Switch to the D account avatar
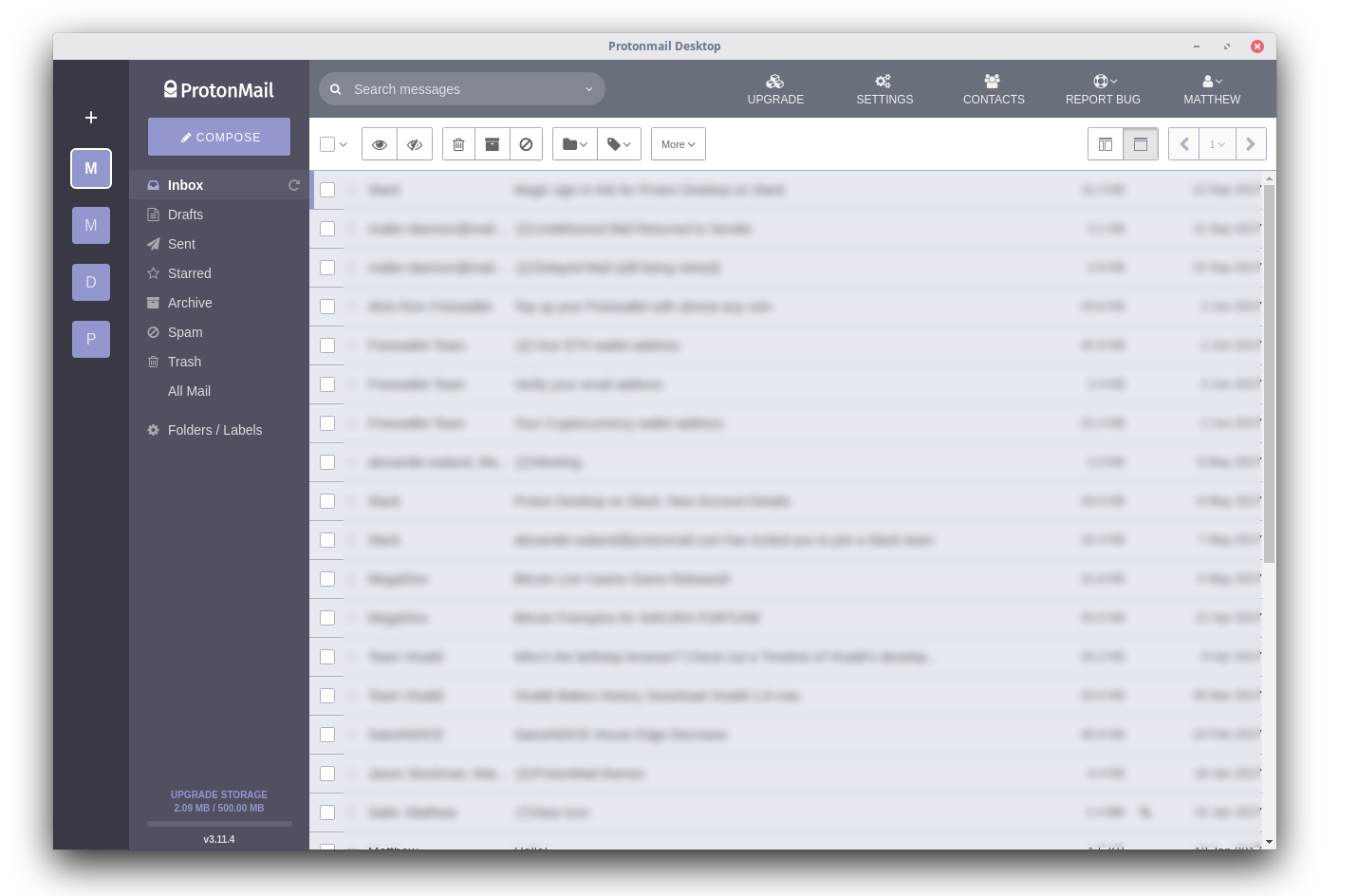Image resolution: width=1358 pixels, height=896 pixels. 91,283
